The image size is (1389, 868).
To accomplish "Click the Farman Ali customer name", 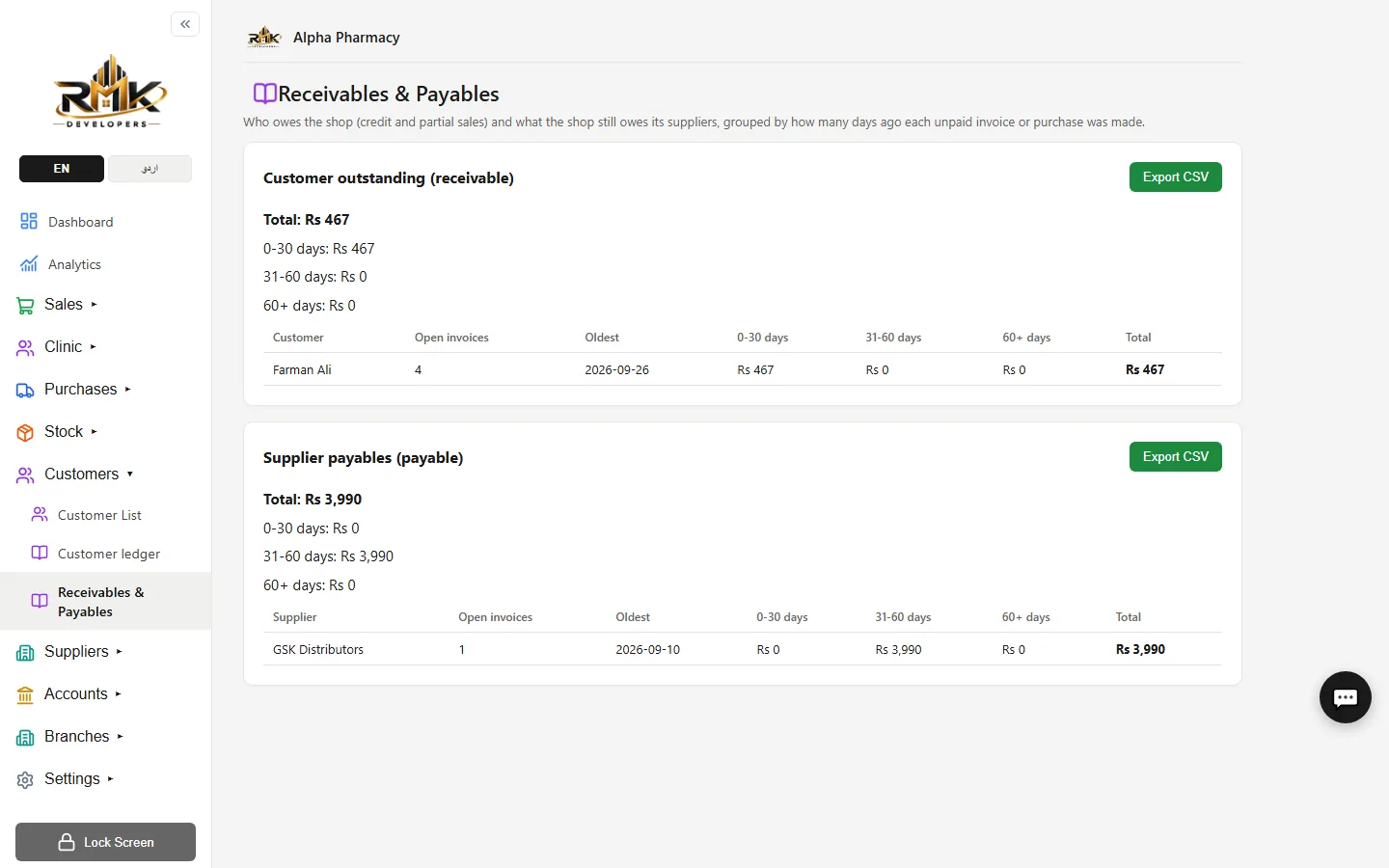I will (302, 370).
